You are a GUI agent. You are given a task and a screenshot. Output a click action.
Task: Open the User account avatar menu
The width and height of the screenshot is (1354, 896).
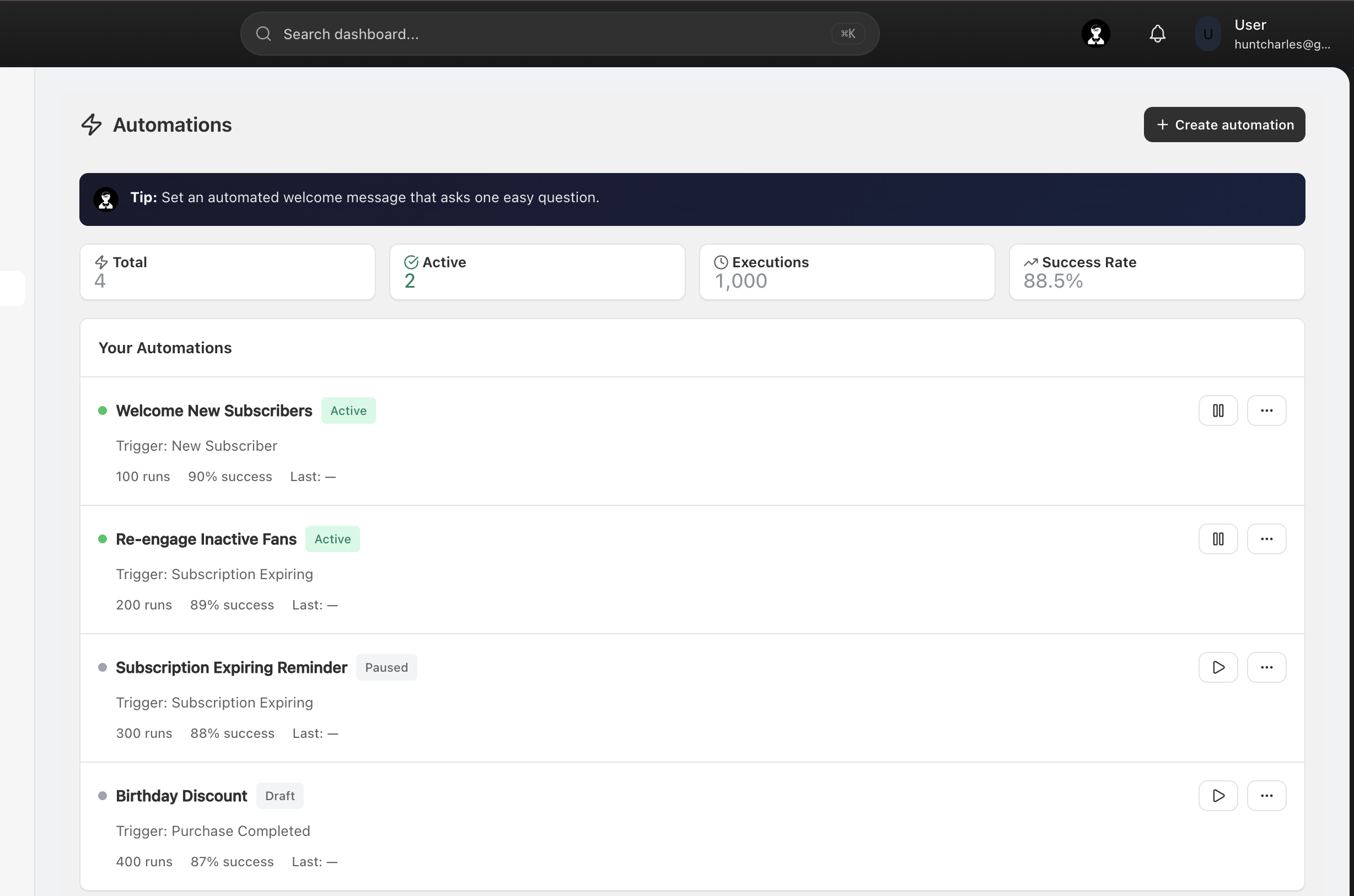[1207, 34]
